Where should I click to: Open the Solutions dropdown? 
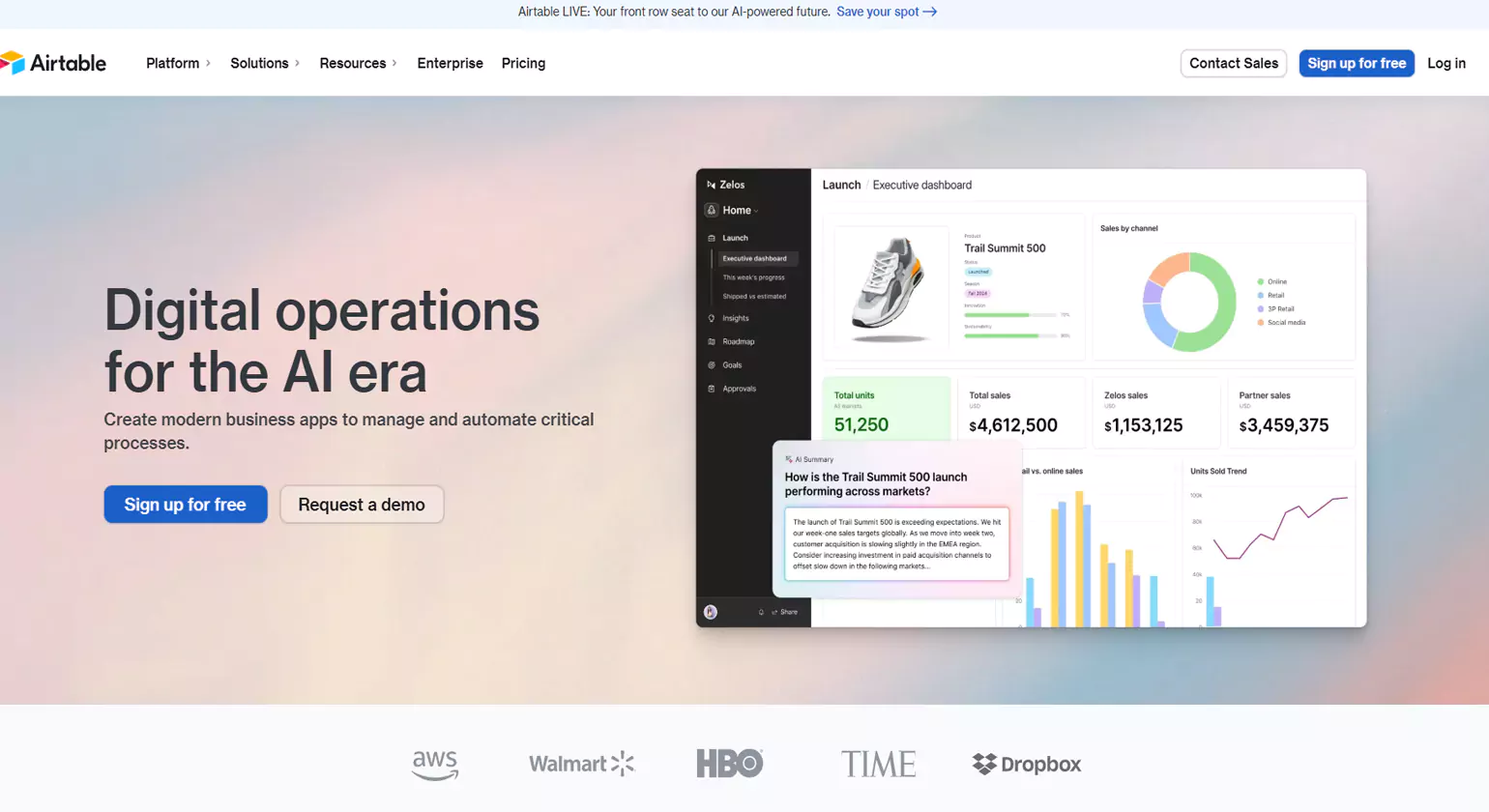pyautogui.click(x=258, y=63)
